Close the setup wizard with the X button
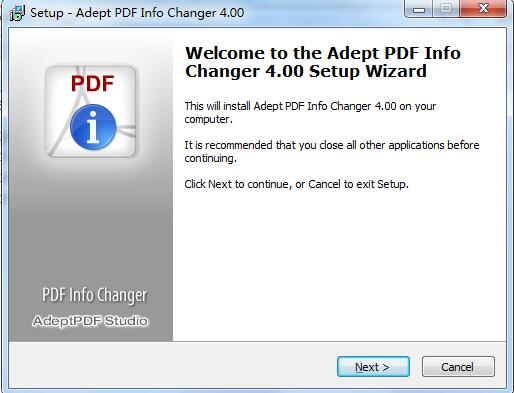The width and height of the screenshot is (514, 393). pos(483,9)
